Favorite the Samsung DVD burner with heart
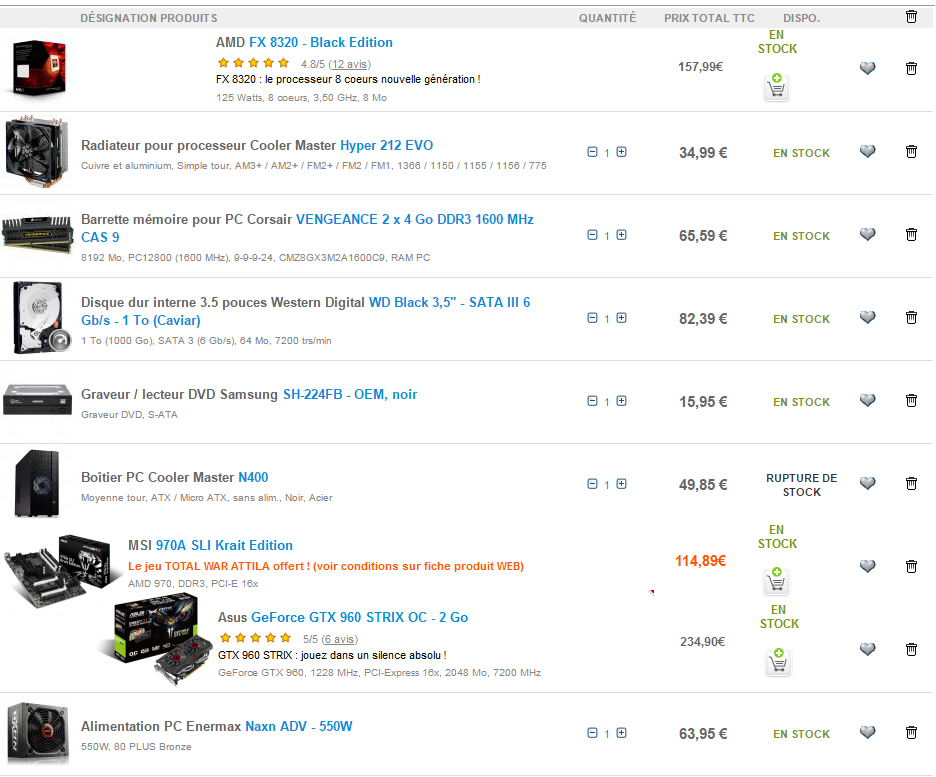This screenshot has height=777, width=936. click(x=867, y=401)
